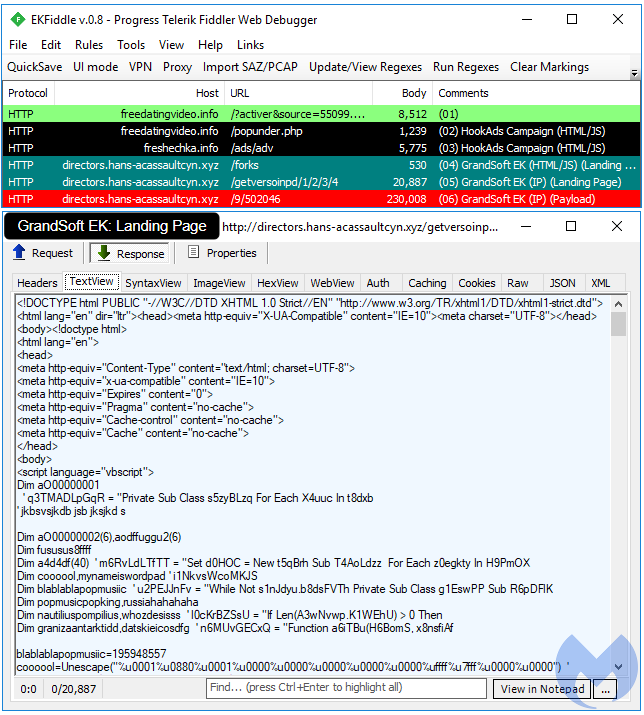This screenshot has height=715, width=644.
Task: Sort by the Comments column header
Action: [x=536, y=93]
